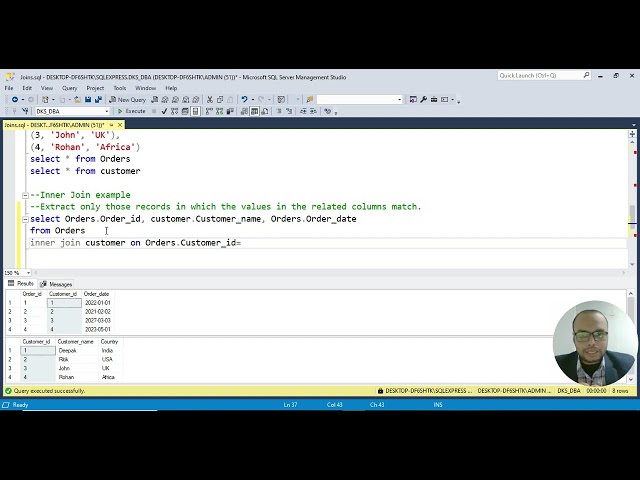The width and height of the screenshot is (640, 480).
Task: Click the New Query button
Action: [128, 100]
